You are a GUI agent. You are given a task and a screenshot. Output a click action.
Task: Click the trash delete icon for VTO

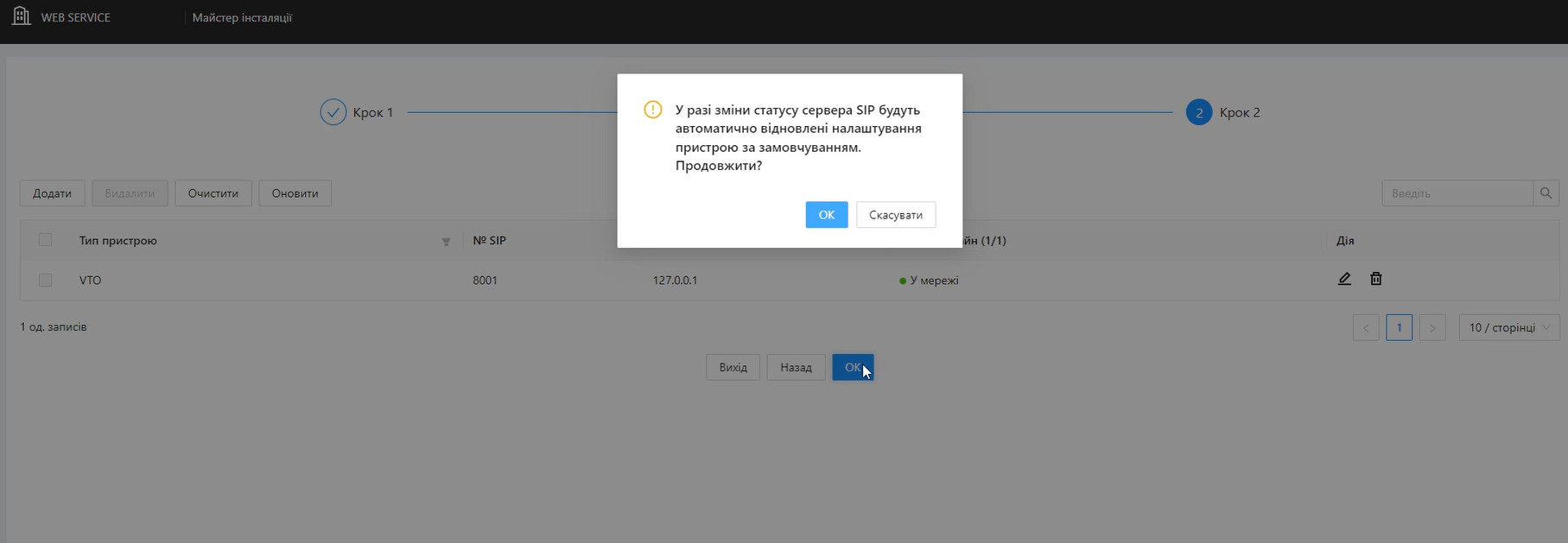pyautogui.click(x=1376, y=279)
